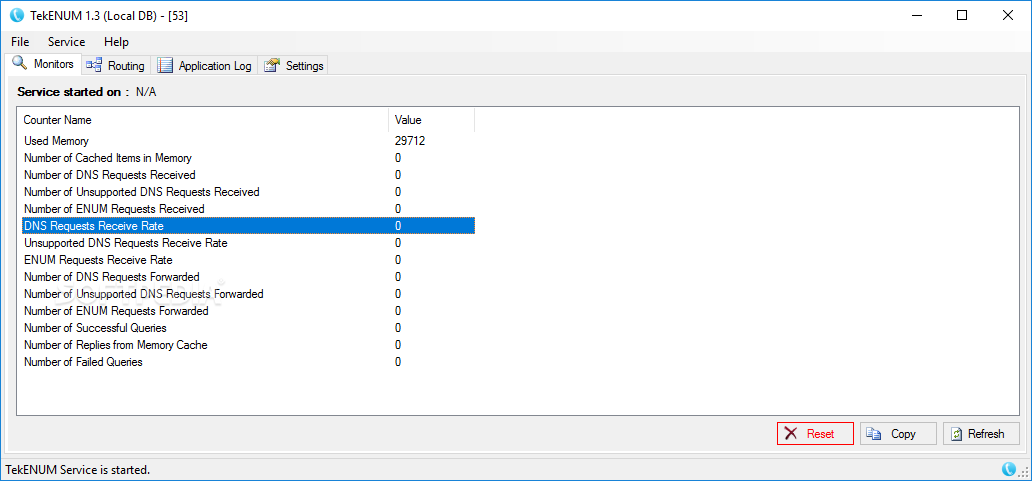Minimize the TekENUM window
The width and height of the screenshot is (1032, 481).
[917, 15]
